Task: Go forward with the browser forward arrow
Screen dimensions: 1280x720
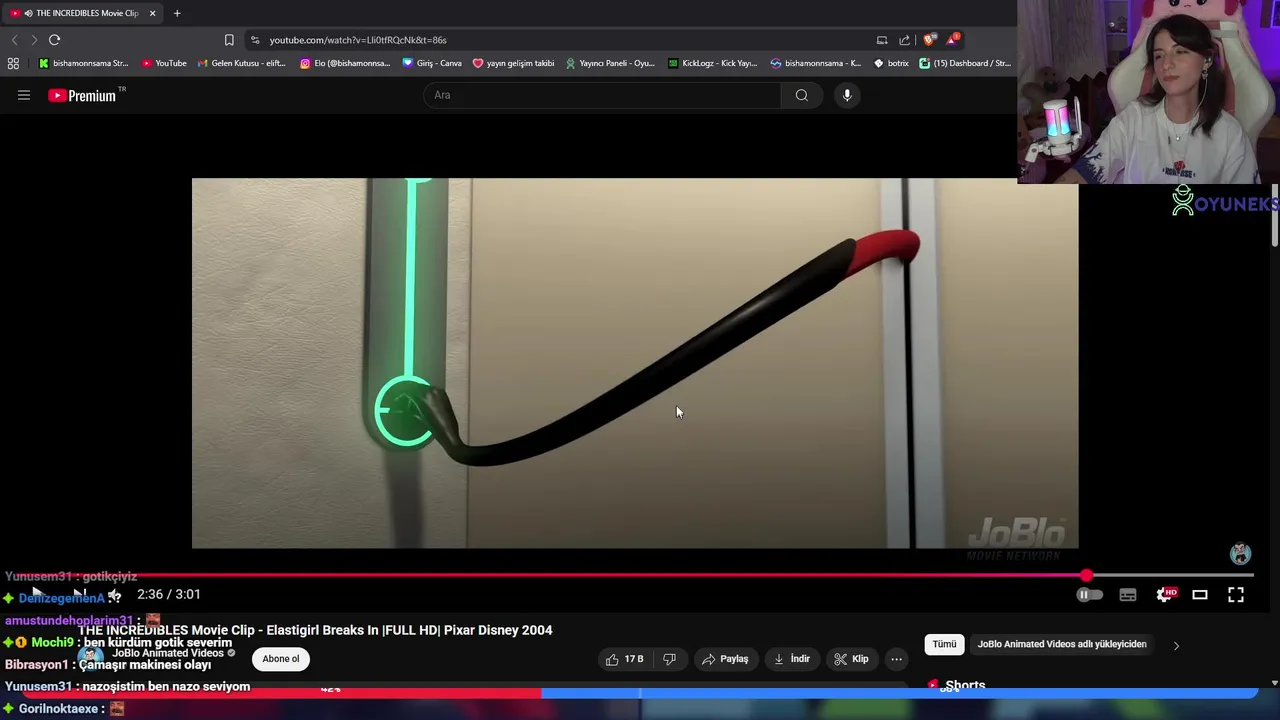Action: (34, 40)
